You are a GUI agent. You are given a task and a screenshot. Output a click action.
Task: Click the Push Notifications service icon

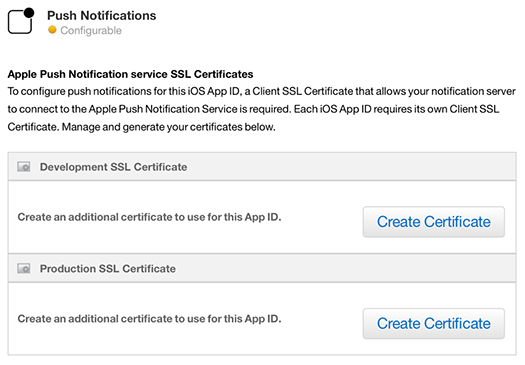point(21,21)
